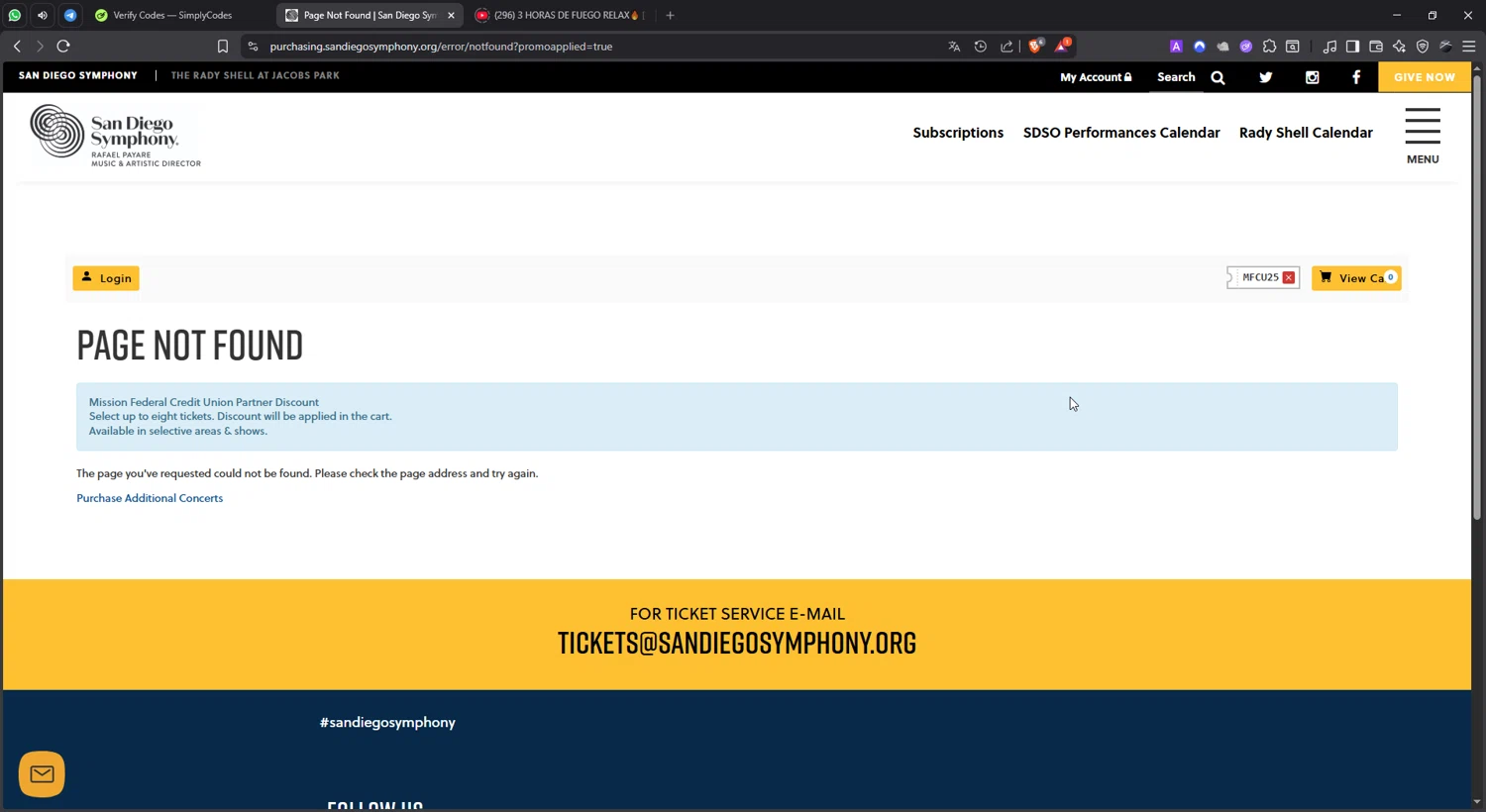Switch to the YouTube fuego relax tab
This screenshot has width=1486, height=812.
click(x=560, y=15)
